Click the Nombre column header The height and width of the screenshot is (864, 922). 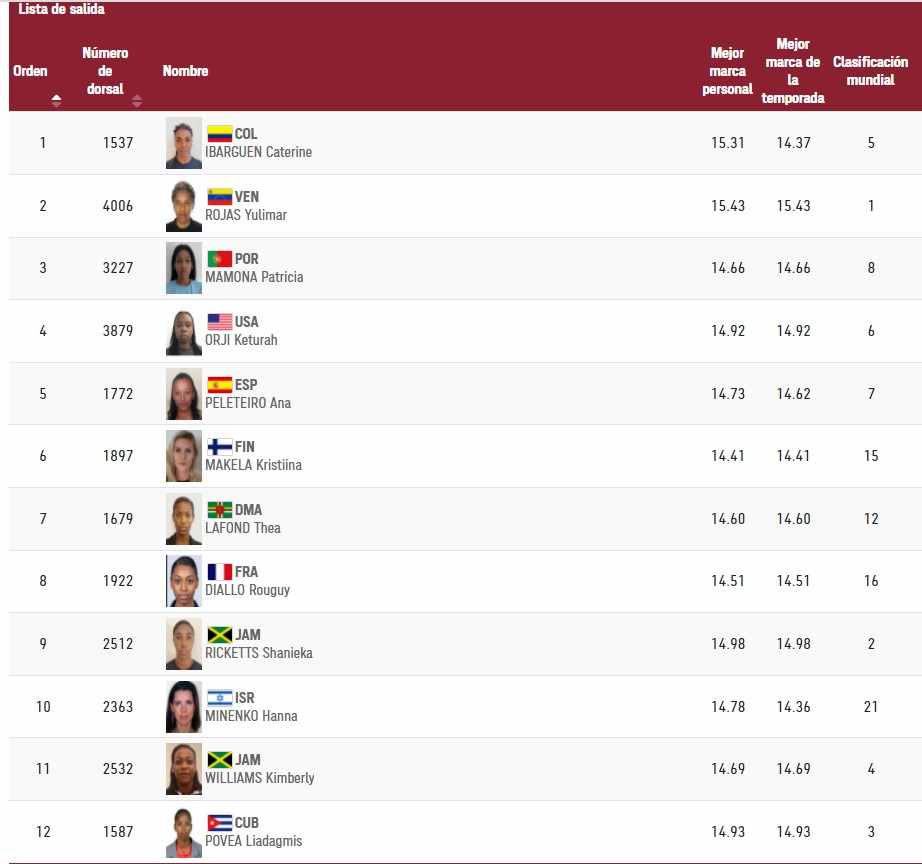click(185, 71)
